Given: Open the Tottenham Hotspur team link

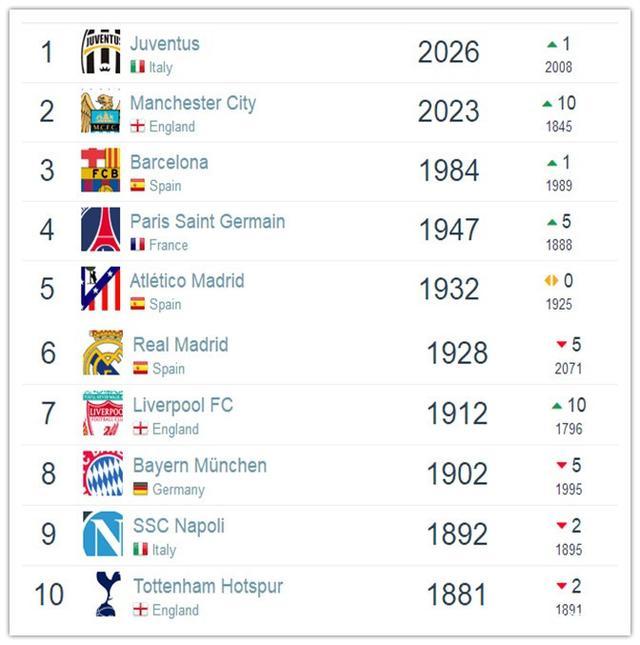Looking at the screenshot, I should pos(208,586).
